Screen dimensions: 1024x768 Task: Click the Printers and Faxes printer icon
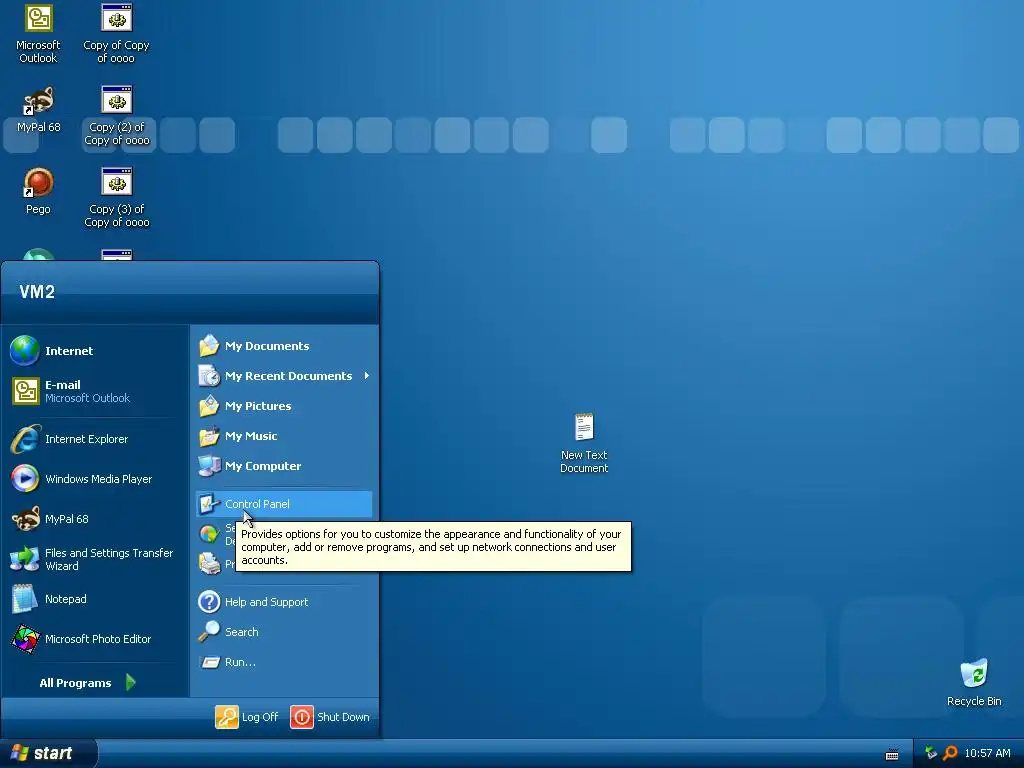click(209, 564)
